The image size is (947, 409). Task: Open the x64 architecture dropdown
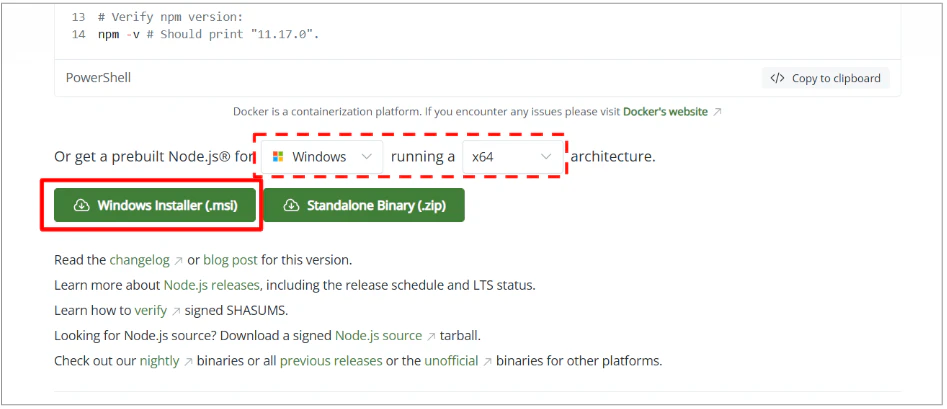click(x=513, y=157)
